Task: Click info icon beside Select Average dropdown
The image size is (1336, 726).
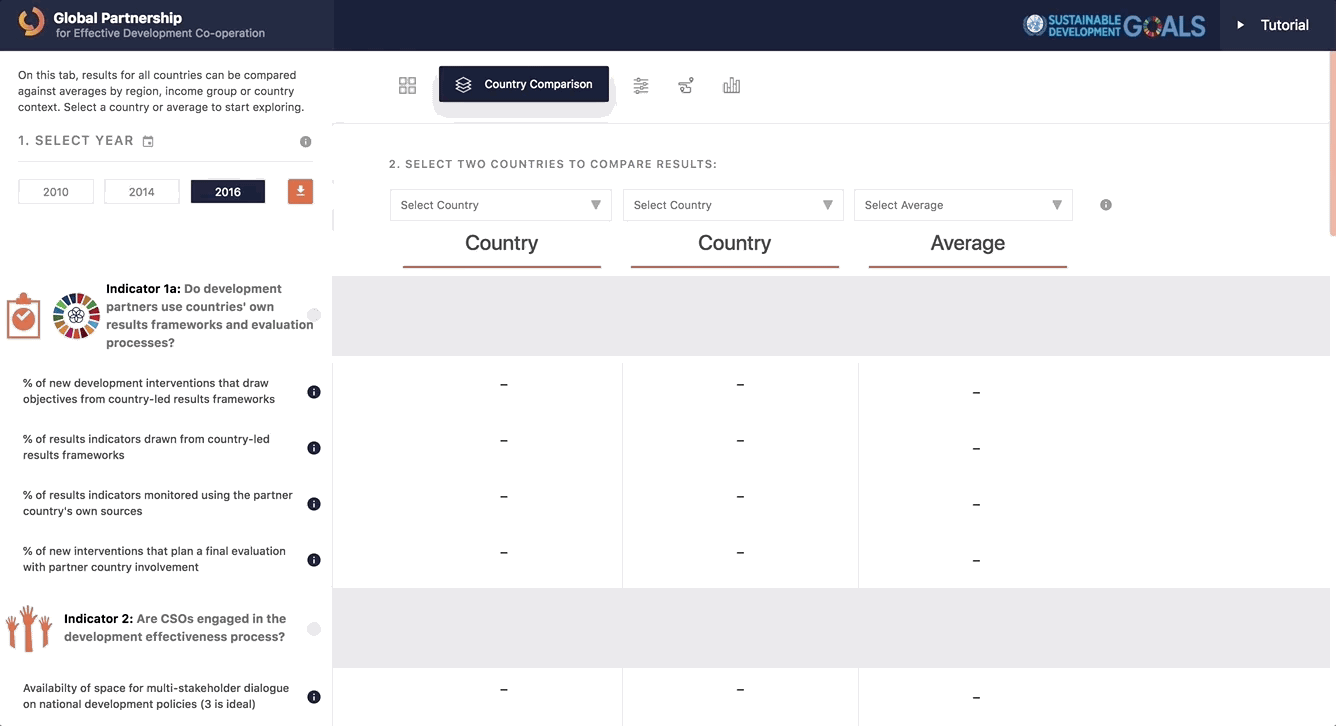Action: pos(1105,205)
